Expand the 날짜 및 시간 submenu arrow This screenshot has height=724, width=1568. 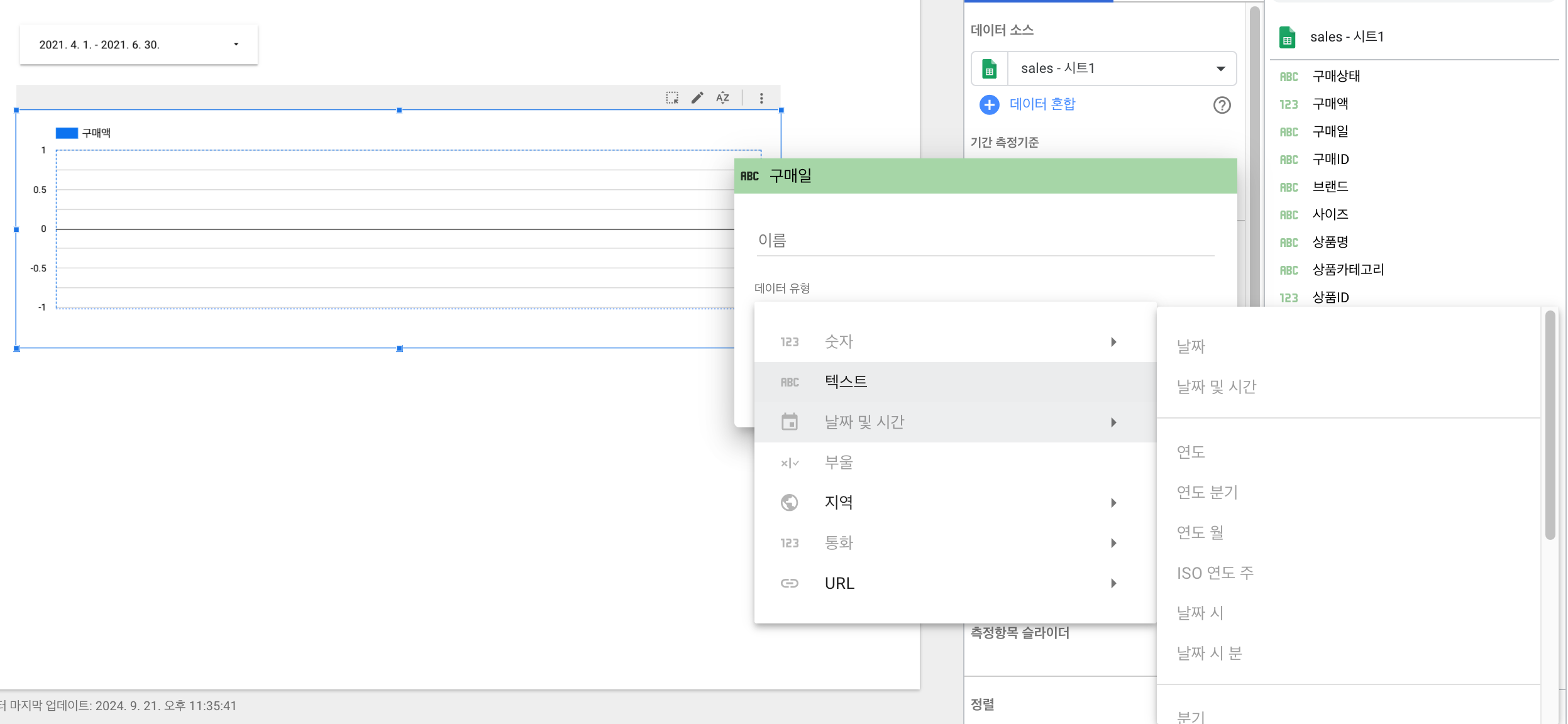pyautogui.click(x=1113, y=422)
